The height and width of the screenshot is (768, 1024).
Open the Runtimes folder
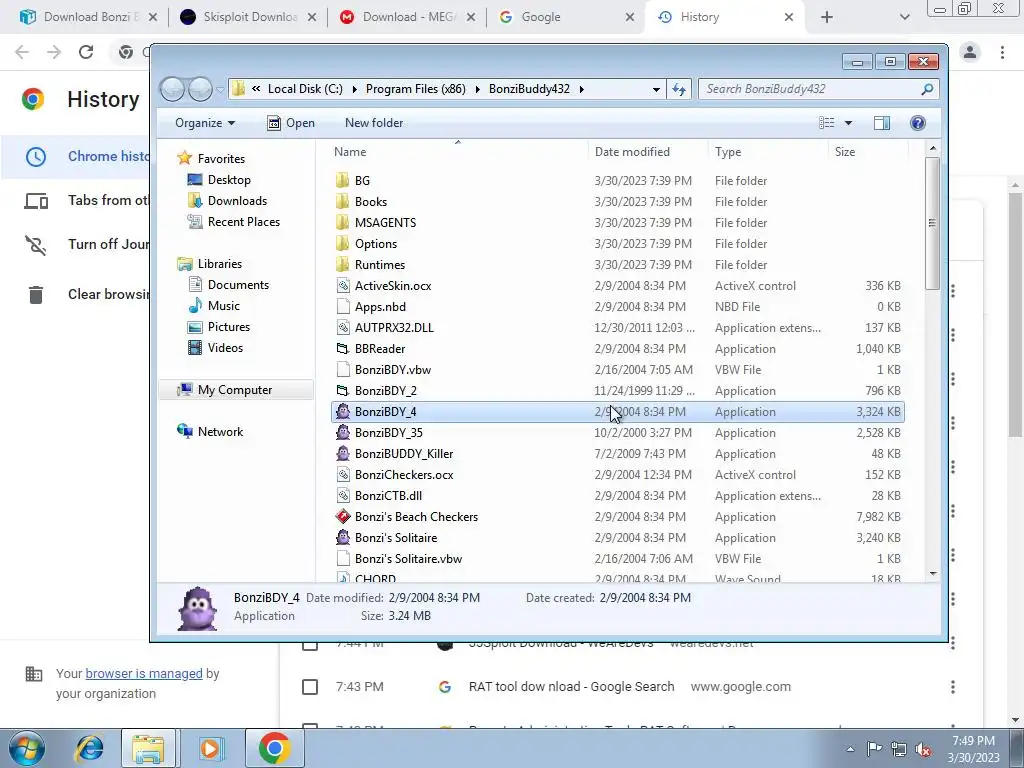(379, 264)
